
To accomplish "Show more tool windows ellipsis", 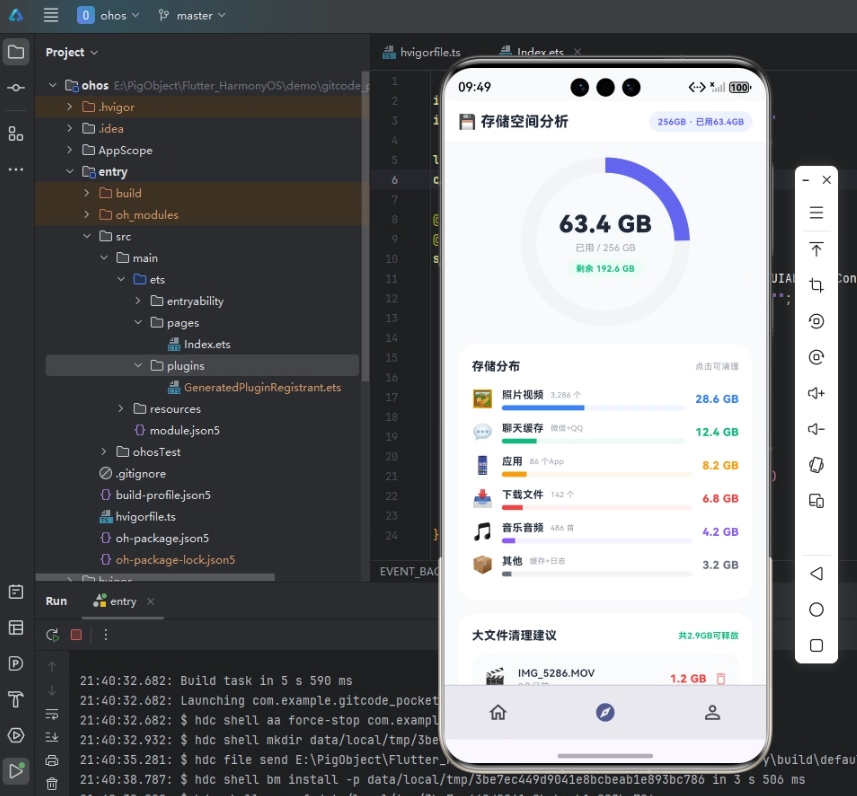I will click(16, 169).
